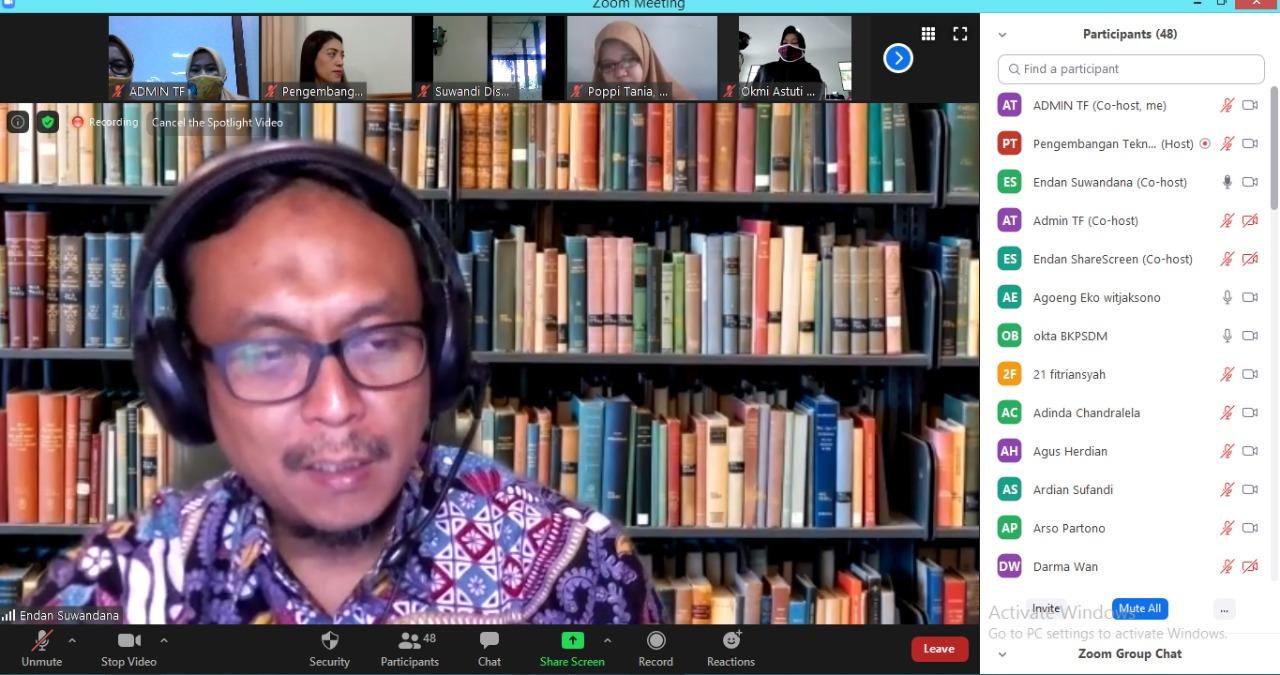Open the Chat bubble icon
This screenshot has height=675, width=1280.
coord(489,640)
